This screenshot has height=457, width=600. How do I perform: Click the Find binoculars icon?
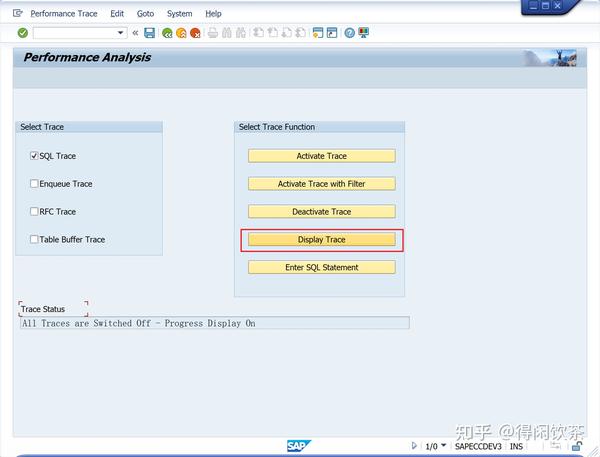(227, 33)
